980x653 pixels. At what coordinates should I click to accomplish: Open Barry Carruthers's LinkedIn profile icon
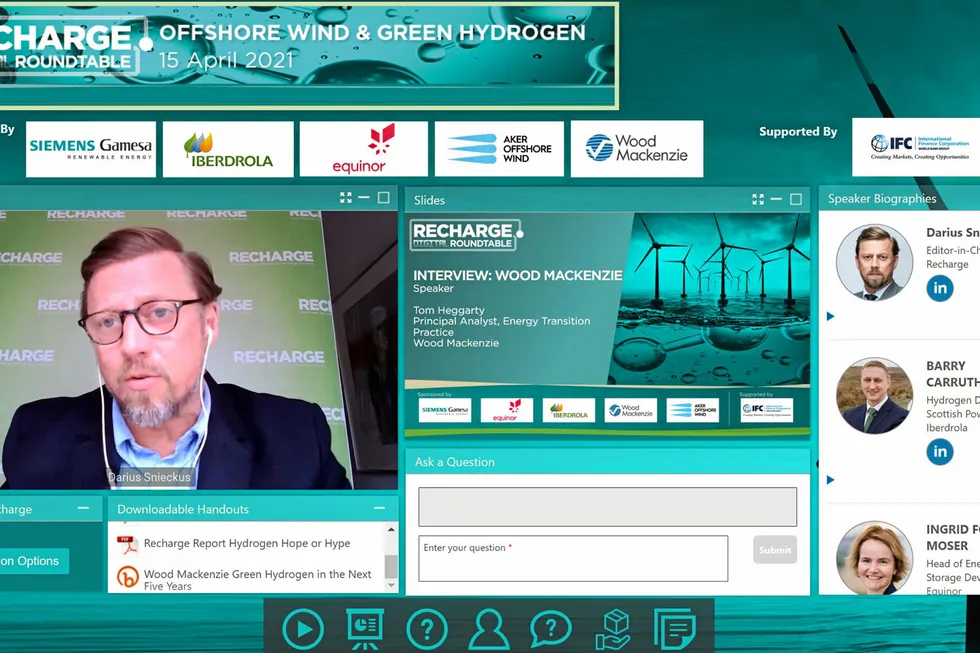pyautogui.click(x=940, y=451)
